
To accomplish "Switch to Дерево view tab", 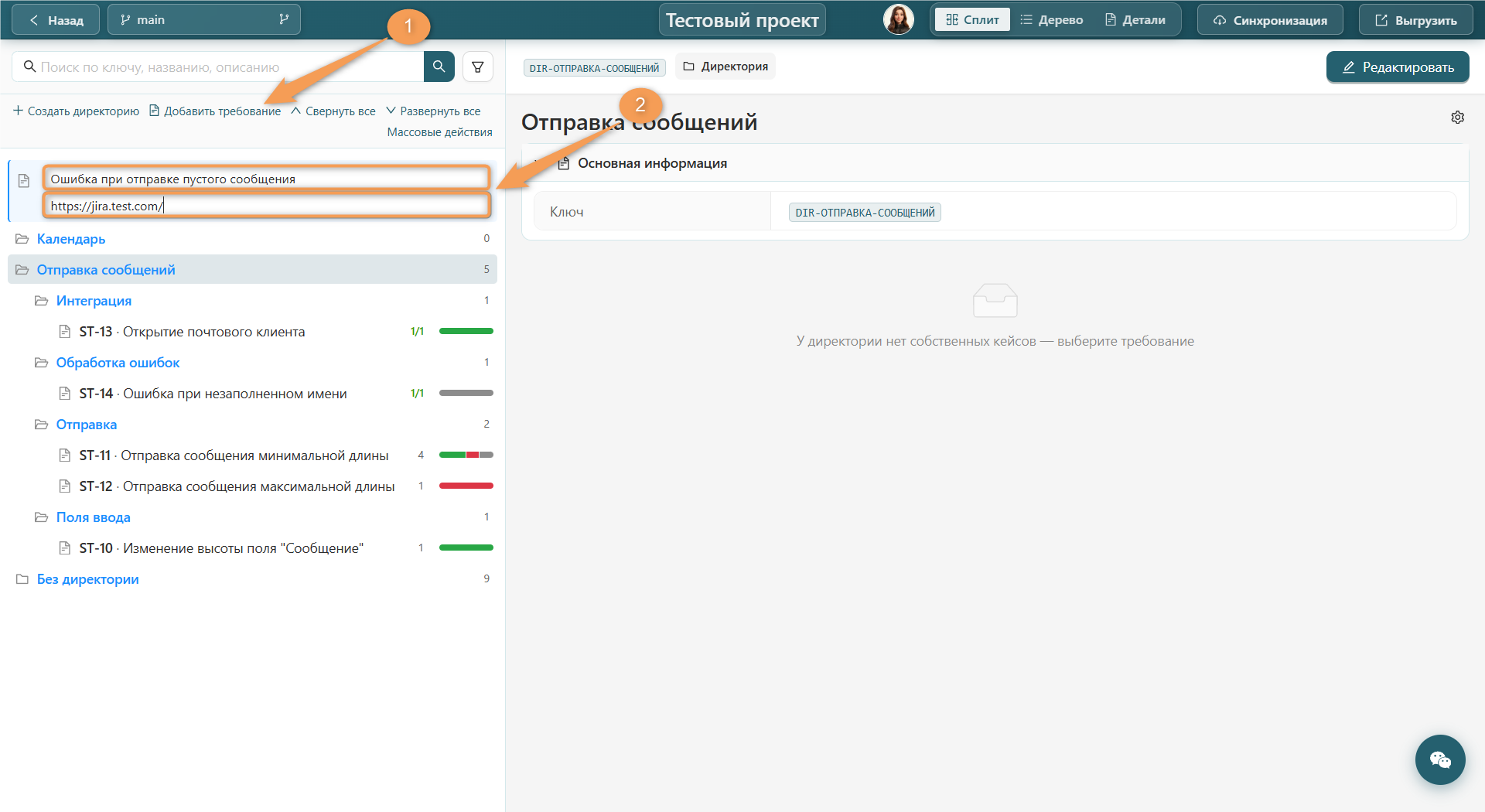I will (x=1051, y=20).
